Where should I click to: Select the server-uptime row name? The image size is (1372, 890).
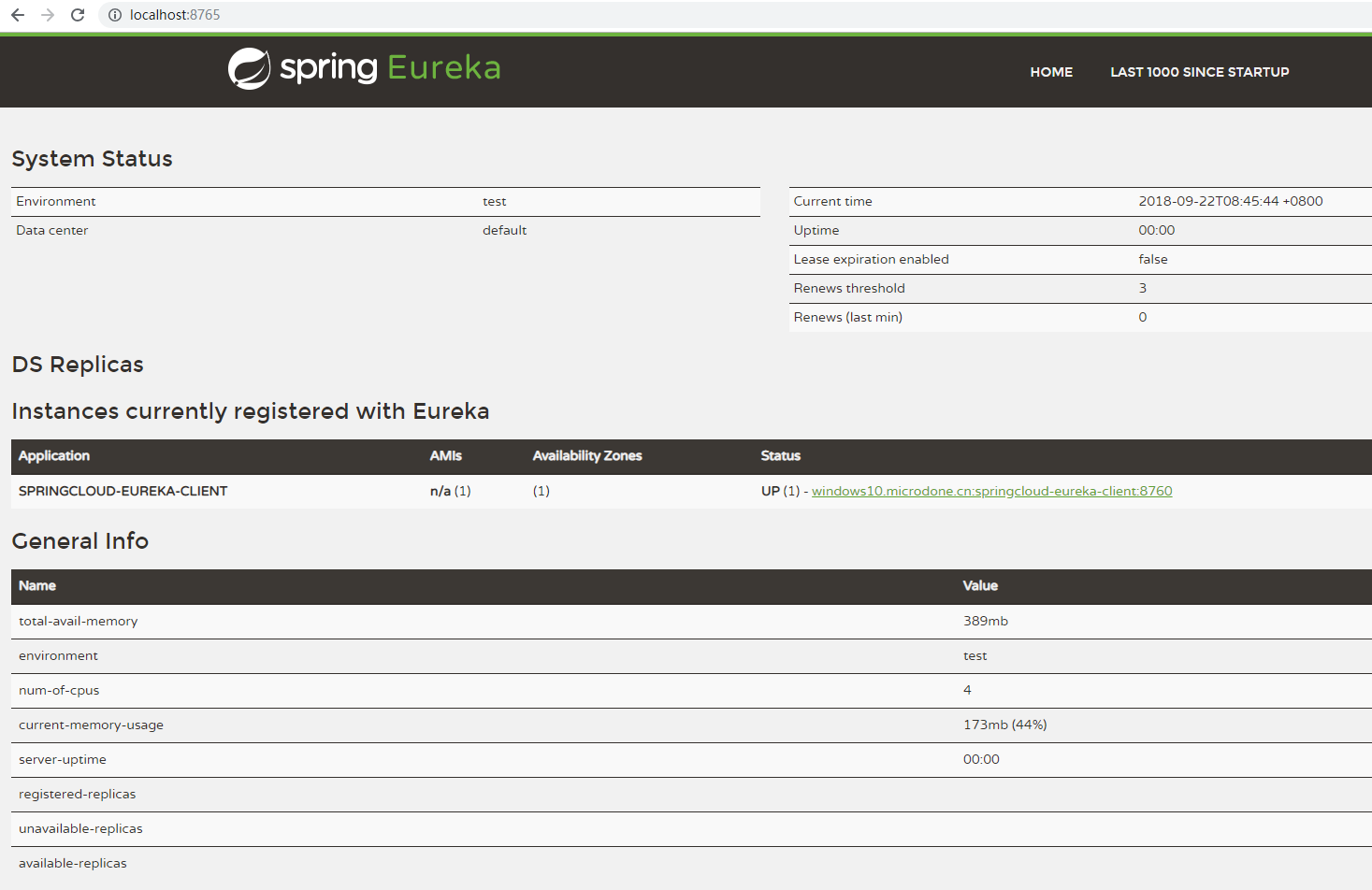(63, 759)
